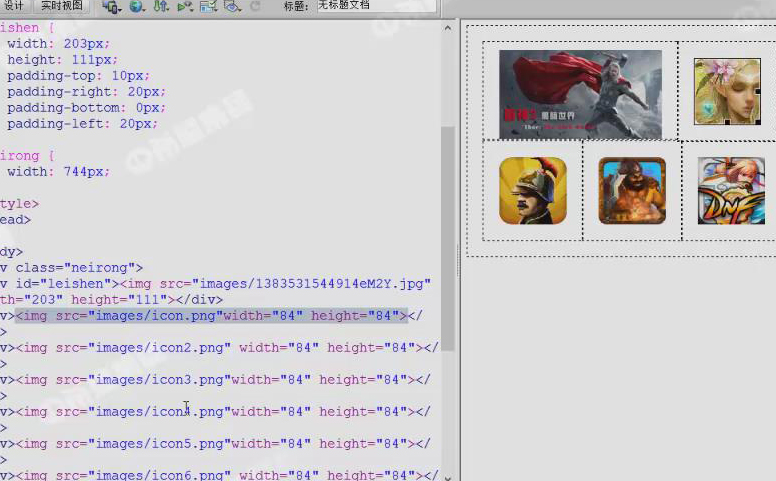Click the Check Browser Compatibility icon
The image size is (776, 481).
(208, 6)
